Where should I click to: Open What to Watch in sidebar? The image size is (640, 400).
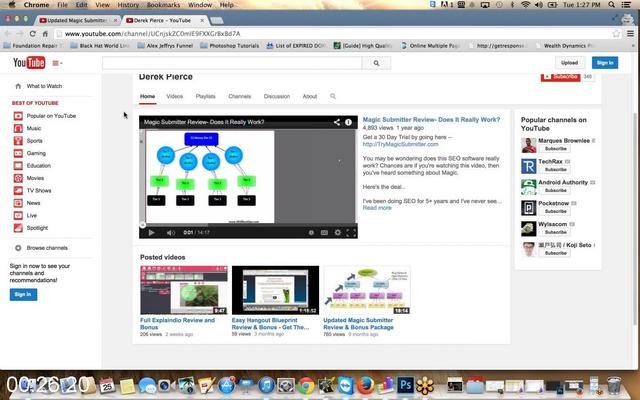[x=44, y=86]
